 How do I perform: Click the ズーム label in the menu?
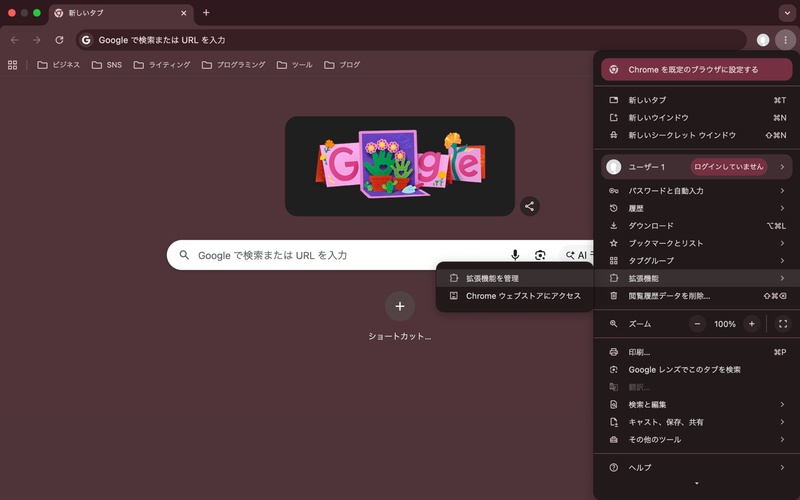(640, 324)
